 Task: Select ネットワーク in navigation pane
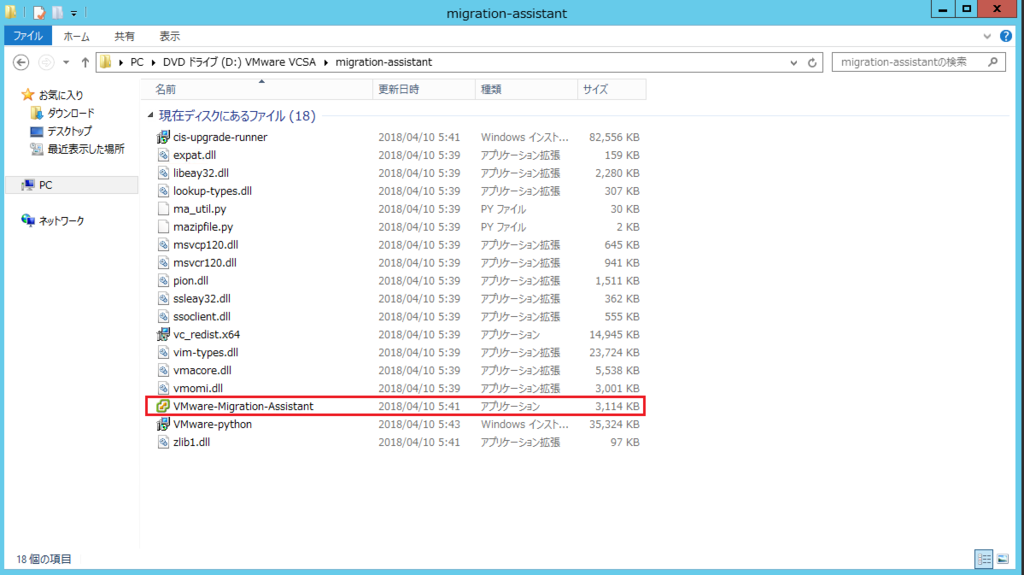click(61, 221)
